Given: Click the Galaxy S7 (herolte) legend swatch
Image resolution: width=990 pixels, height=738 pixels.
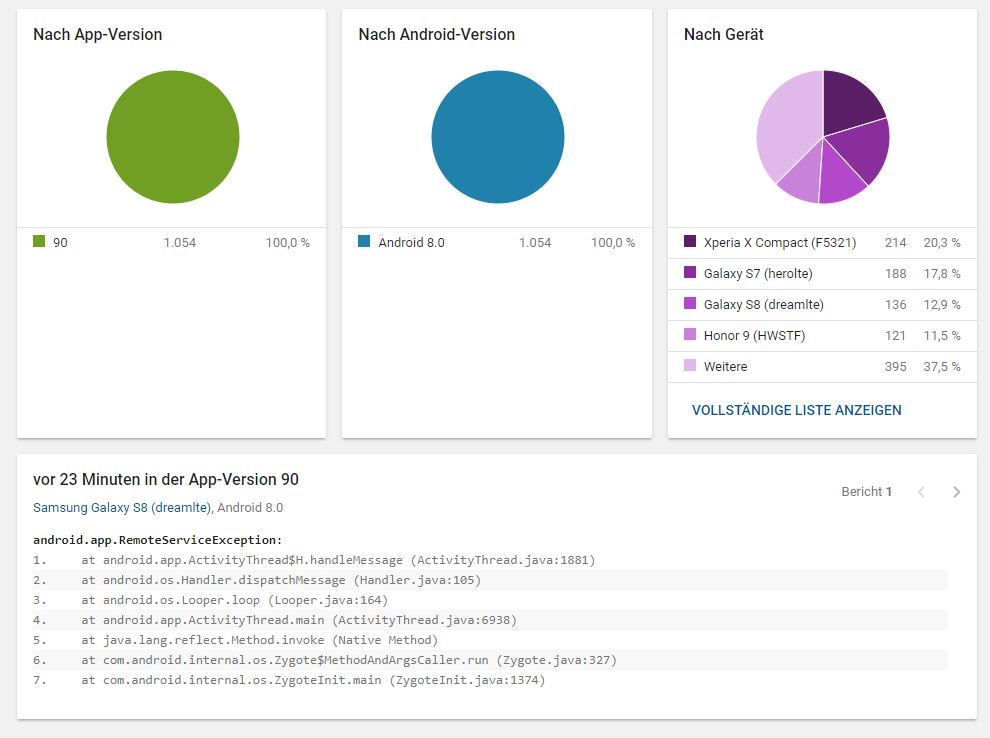Looking at the screenshot, I should pyautogui.click(x=690, y=273).
